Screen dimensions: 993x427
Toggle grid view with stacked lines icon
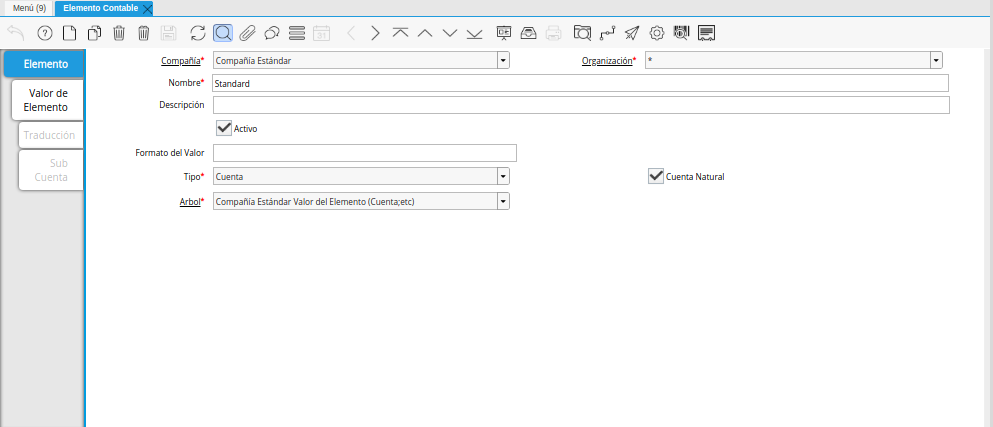[296, 33]
